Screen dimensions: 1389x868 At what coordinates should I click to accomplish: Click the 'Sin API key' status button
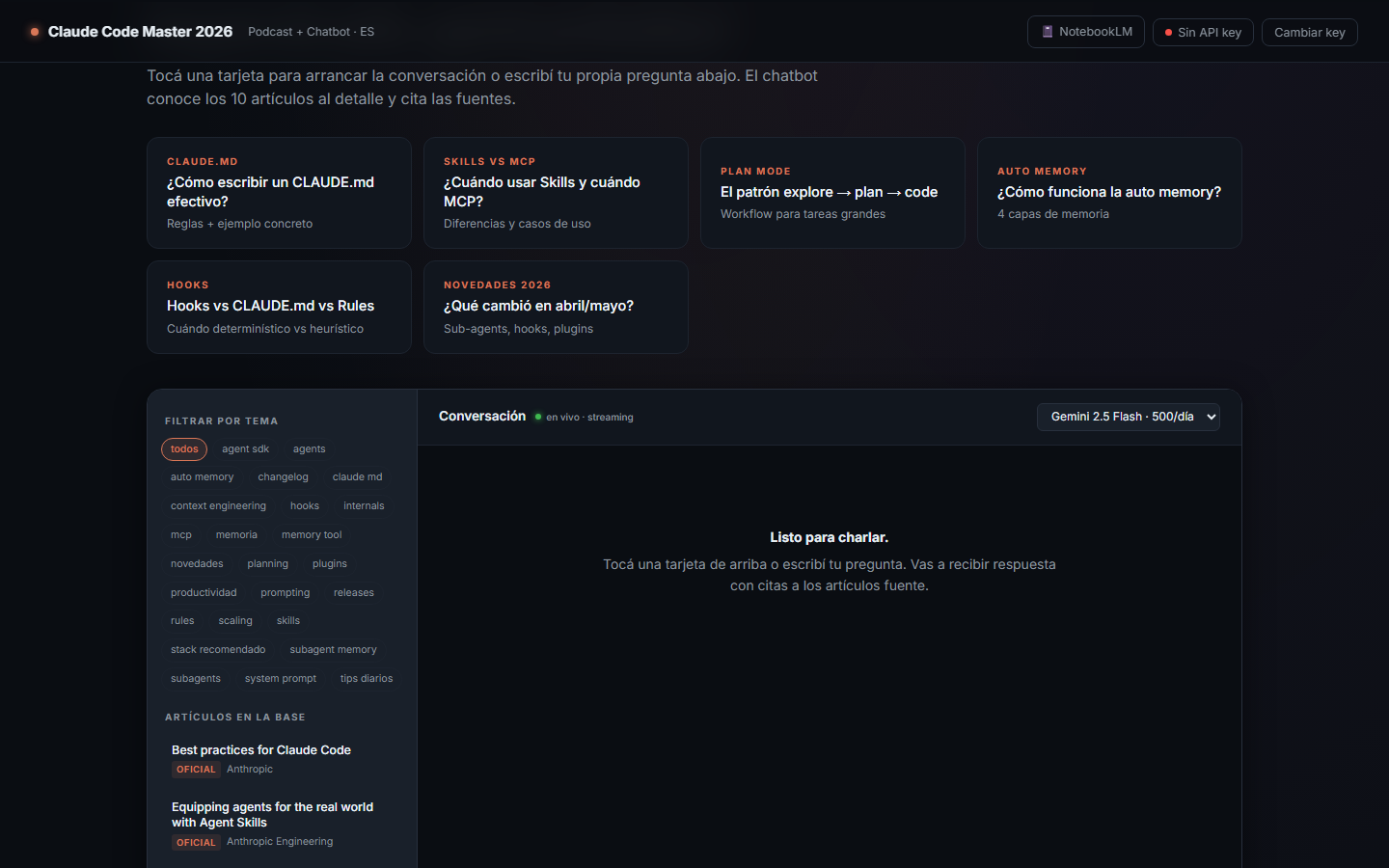[1203, 32]
